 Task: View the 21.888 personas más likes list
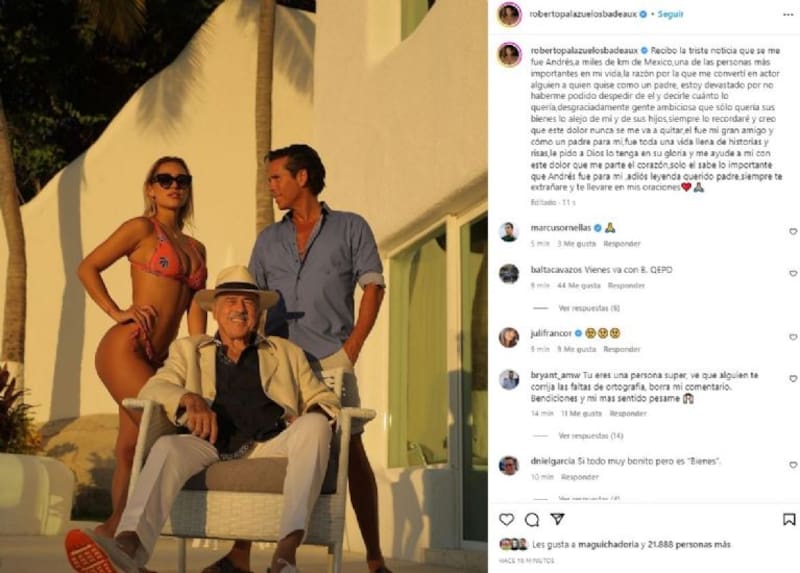[692, 545]
